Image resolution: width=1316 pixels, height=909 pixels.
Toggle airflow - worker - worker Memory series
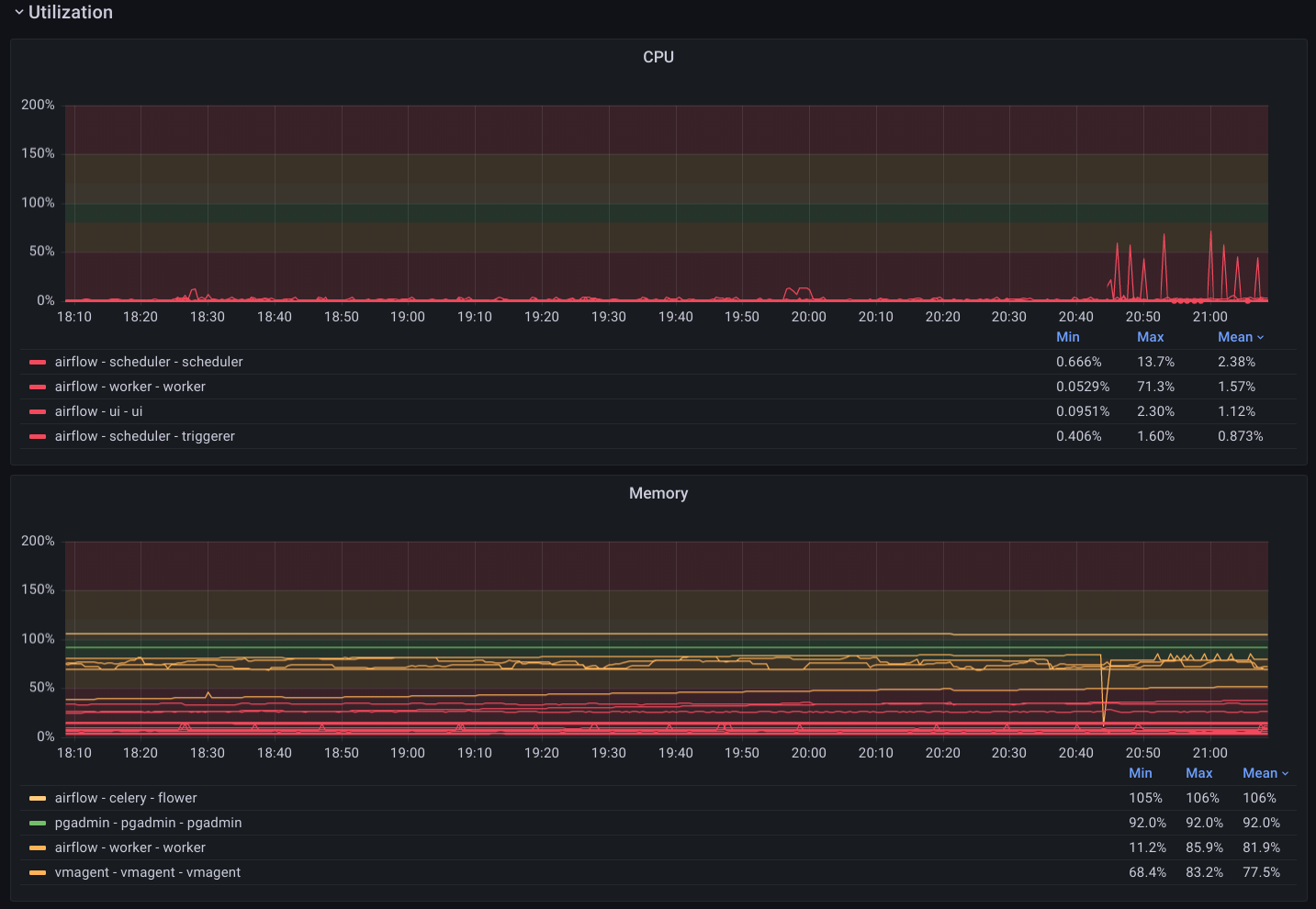coord(129,847)
